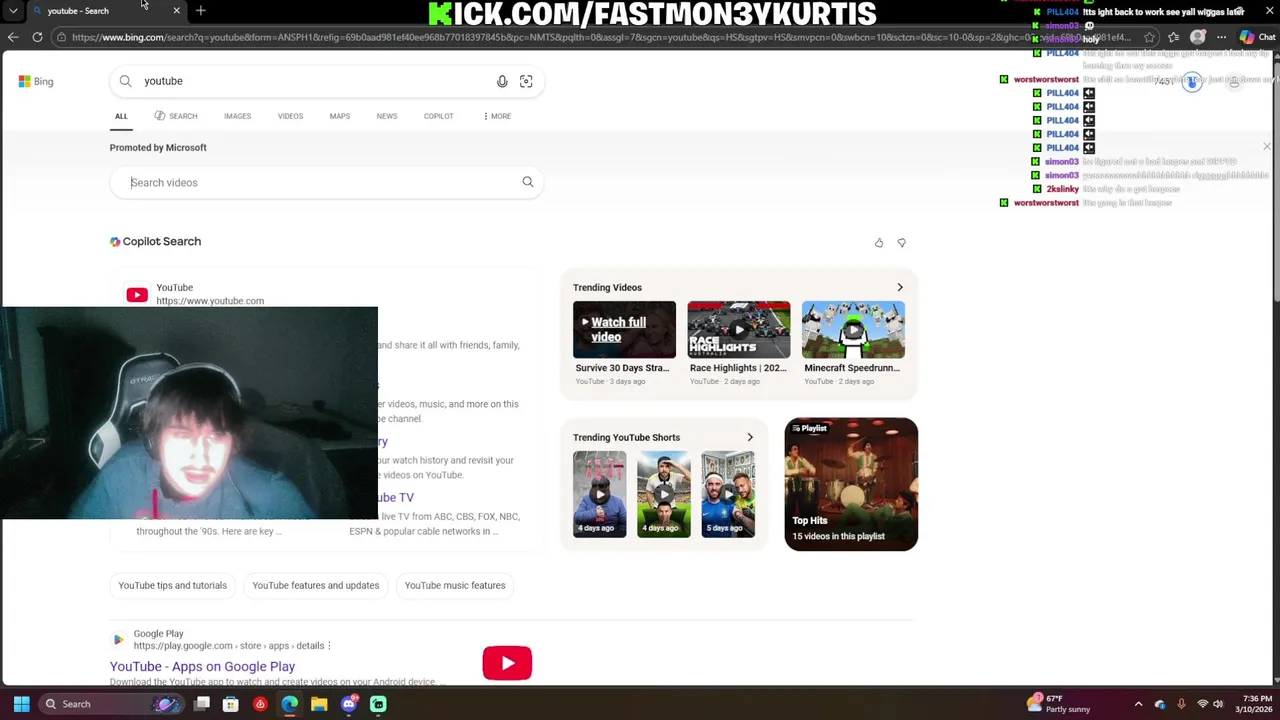The image size is (1280, 720).
Task: Click YouTube tips and tutorials chip
Action: [172, 585]
